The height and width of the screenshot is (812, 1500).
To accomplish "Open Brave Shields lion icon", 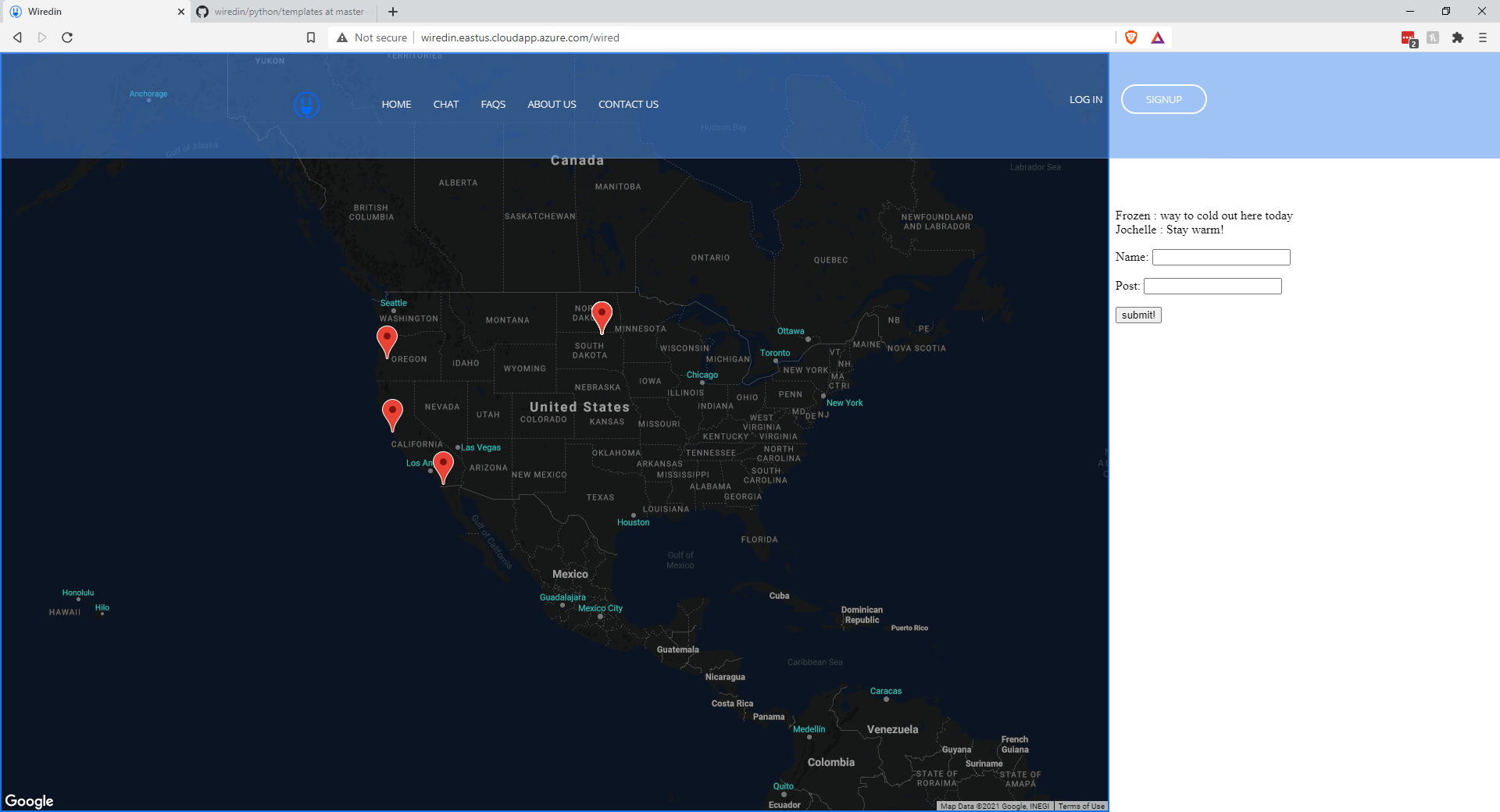I will [x=1131, y=37].
